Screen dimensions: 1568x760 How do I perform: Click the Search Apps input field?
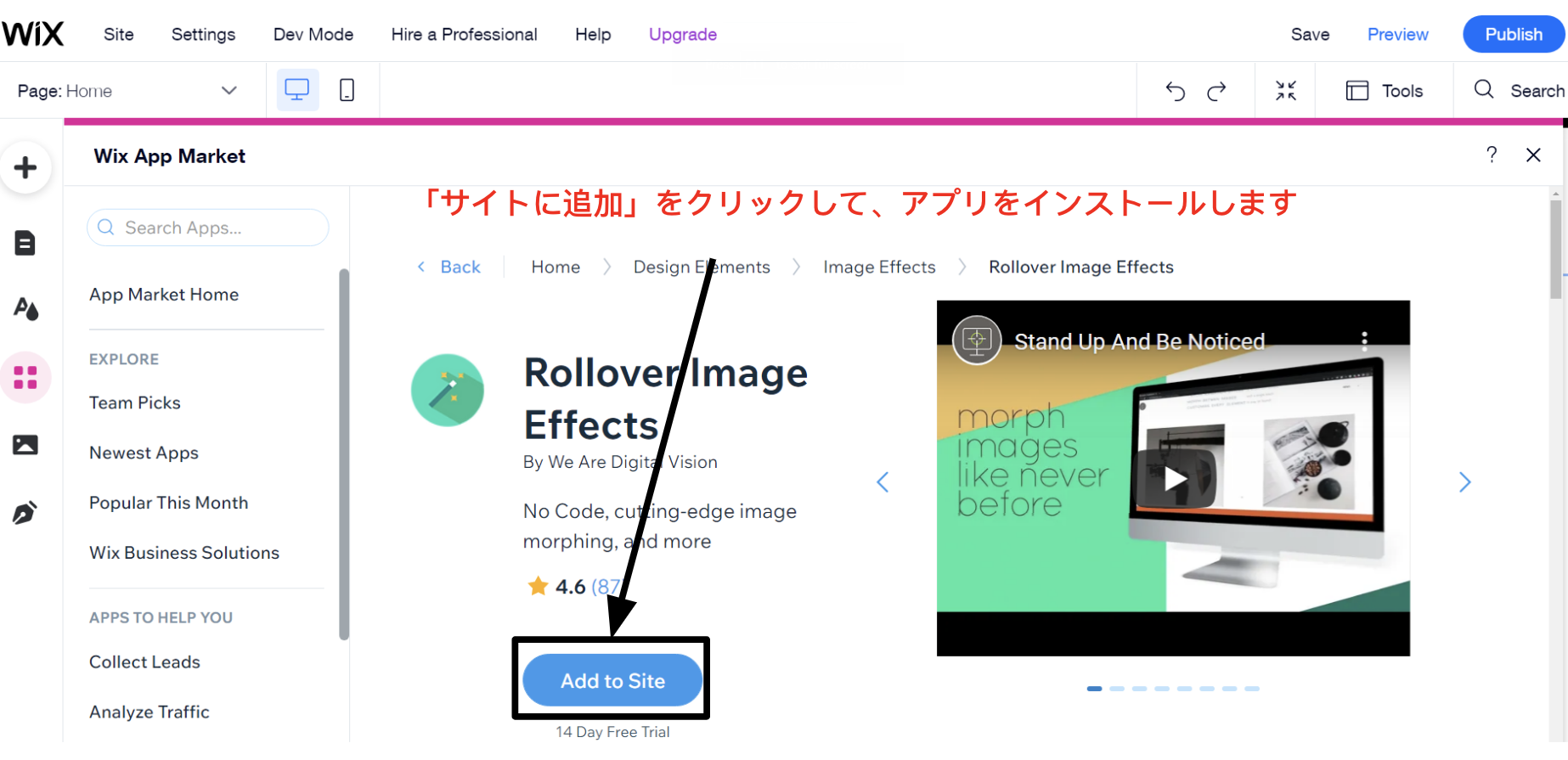207,228
